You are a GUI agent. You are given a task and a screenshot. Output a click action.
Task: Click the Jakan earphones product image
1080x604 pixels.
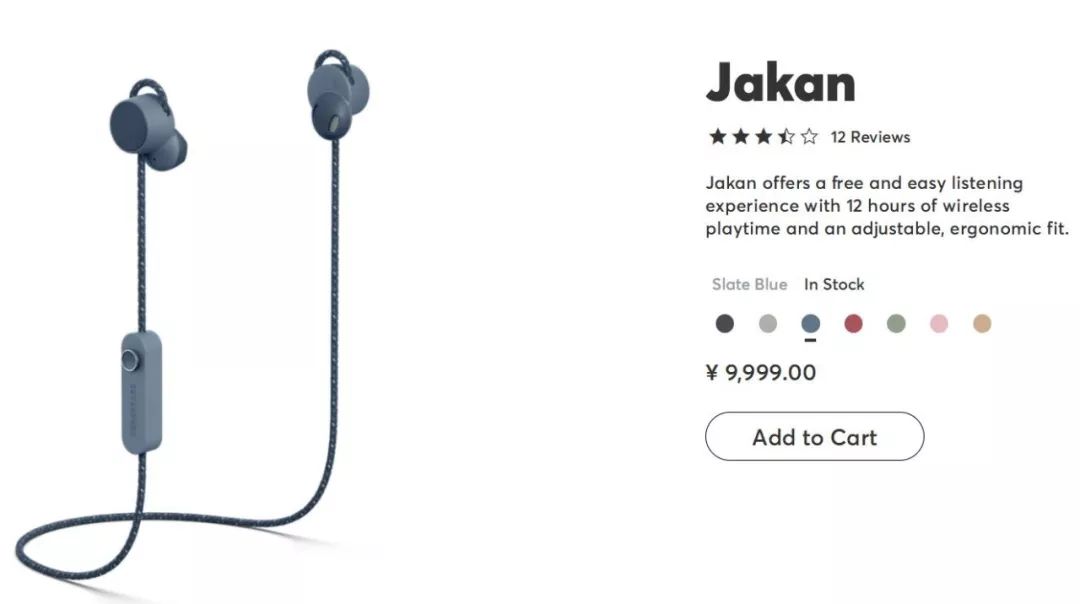[x=193, y=315]
